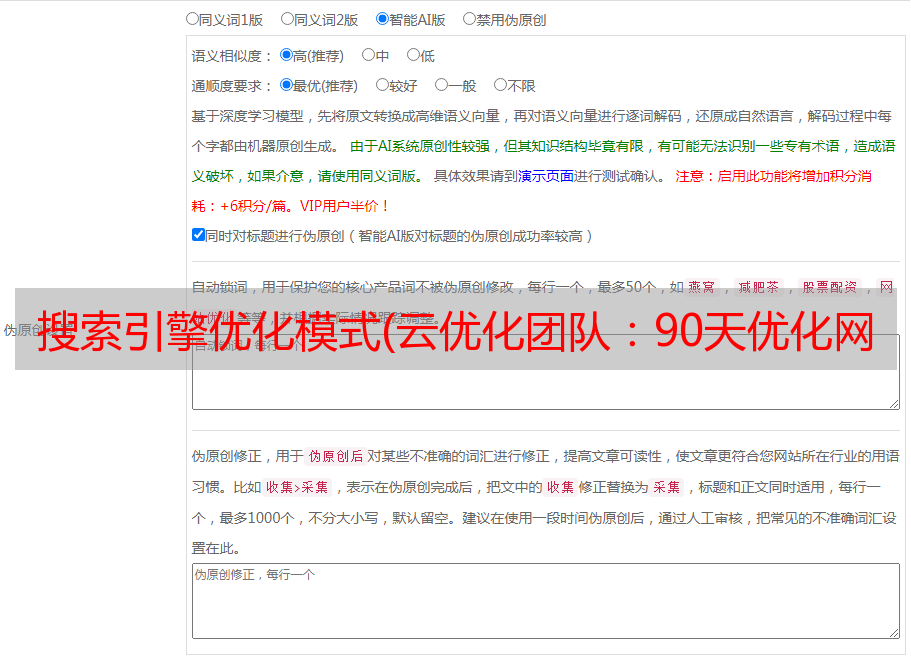Choose the 智能AI版 radio option
Screen dimensions: 911x658
(x=382, y=19)
